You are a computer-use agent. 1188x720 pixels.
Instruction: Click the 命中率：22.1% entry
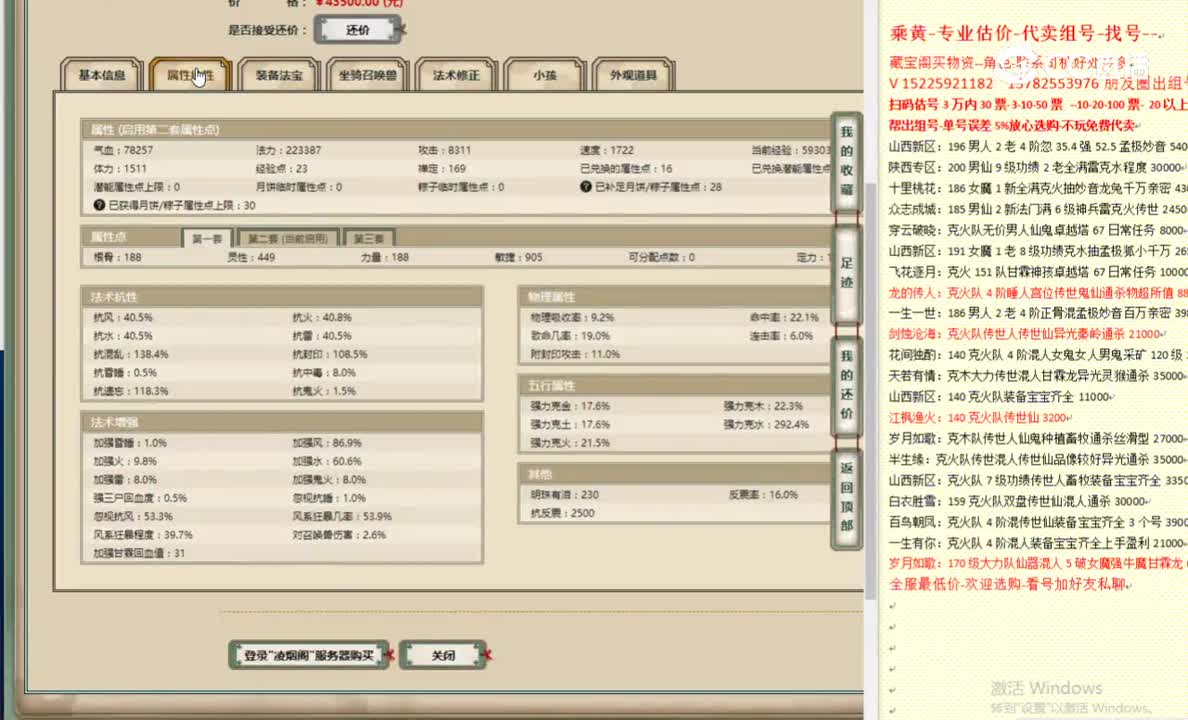coord(784,318)
